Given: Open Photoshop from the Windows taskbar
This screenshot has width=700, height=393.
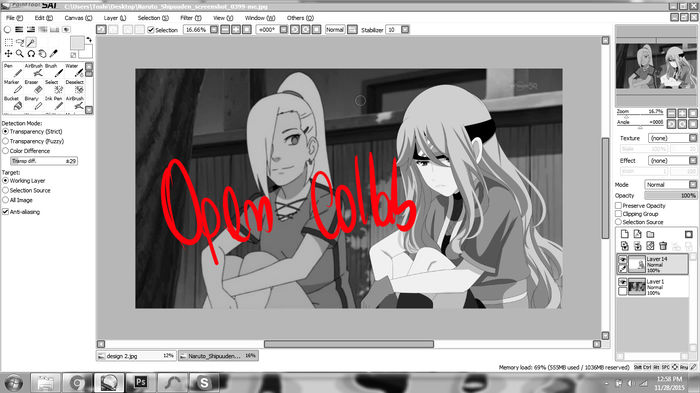Looking at the screenshot, I should click(141, 383).
